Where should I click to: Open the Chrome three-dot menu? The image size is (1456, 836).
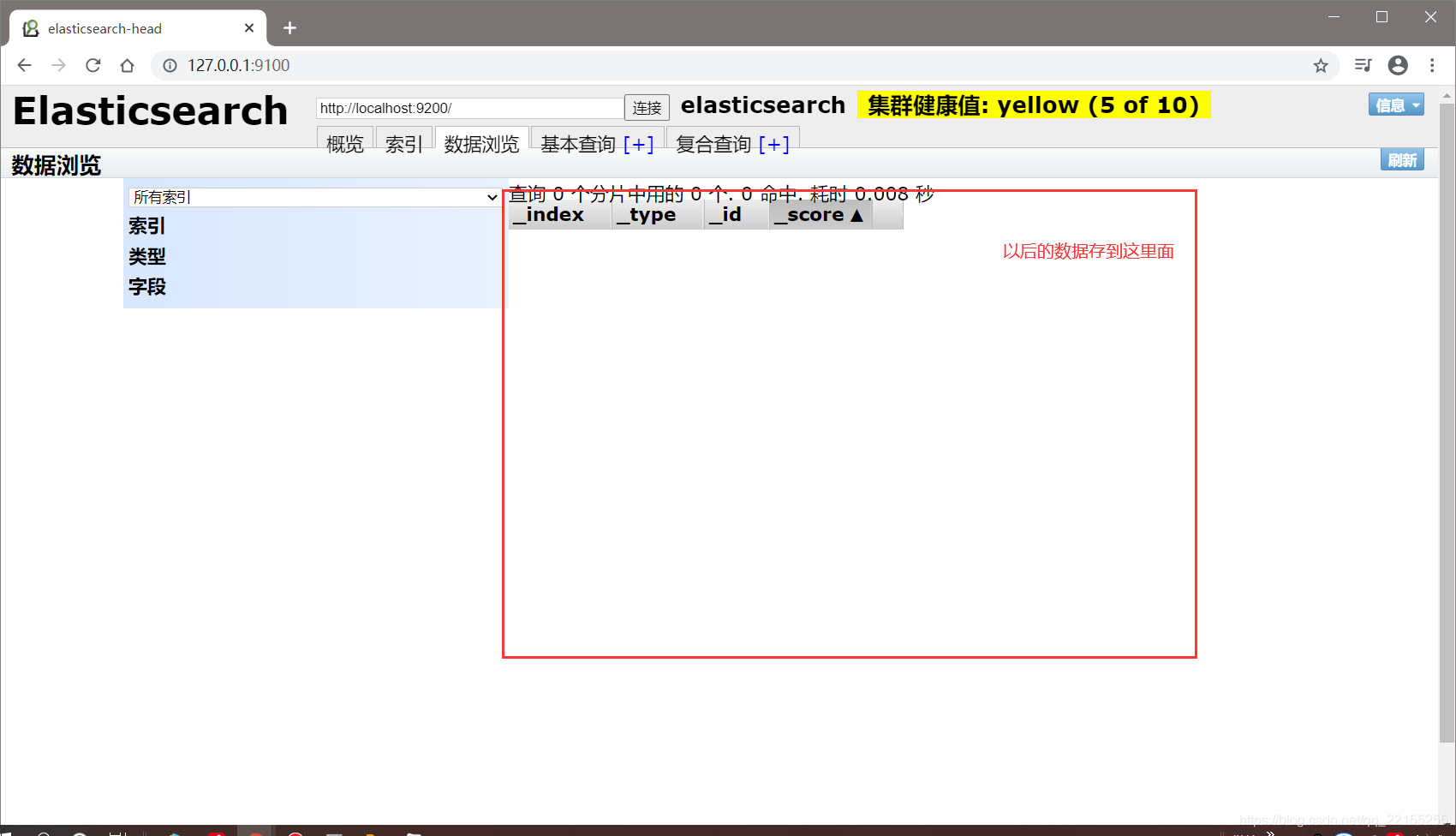tap(1432, 65)
